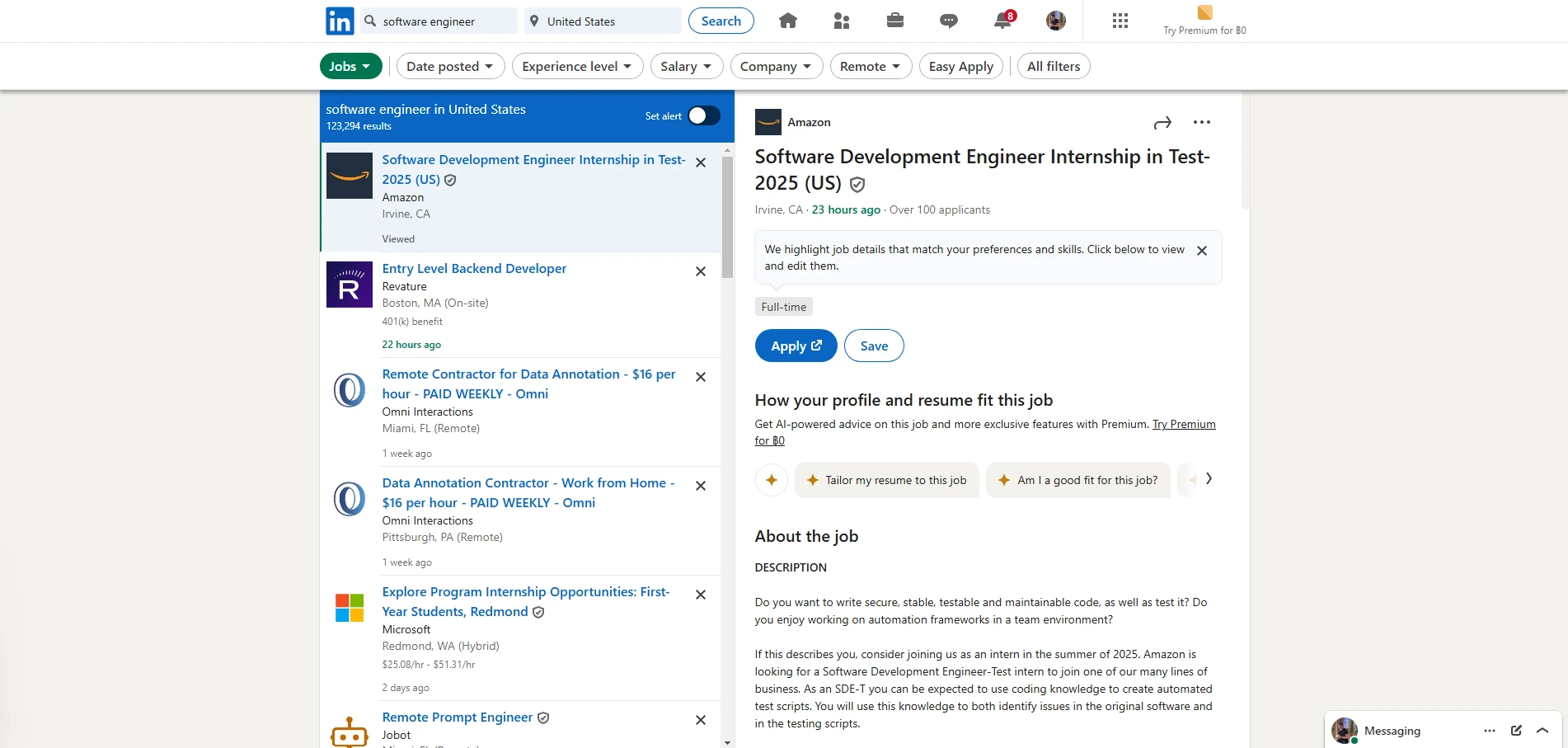The width and height of the screenshot is (1568, 748).
Task: Focus the software engineer search field
Action: 439,21
